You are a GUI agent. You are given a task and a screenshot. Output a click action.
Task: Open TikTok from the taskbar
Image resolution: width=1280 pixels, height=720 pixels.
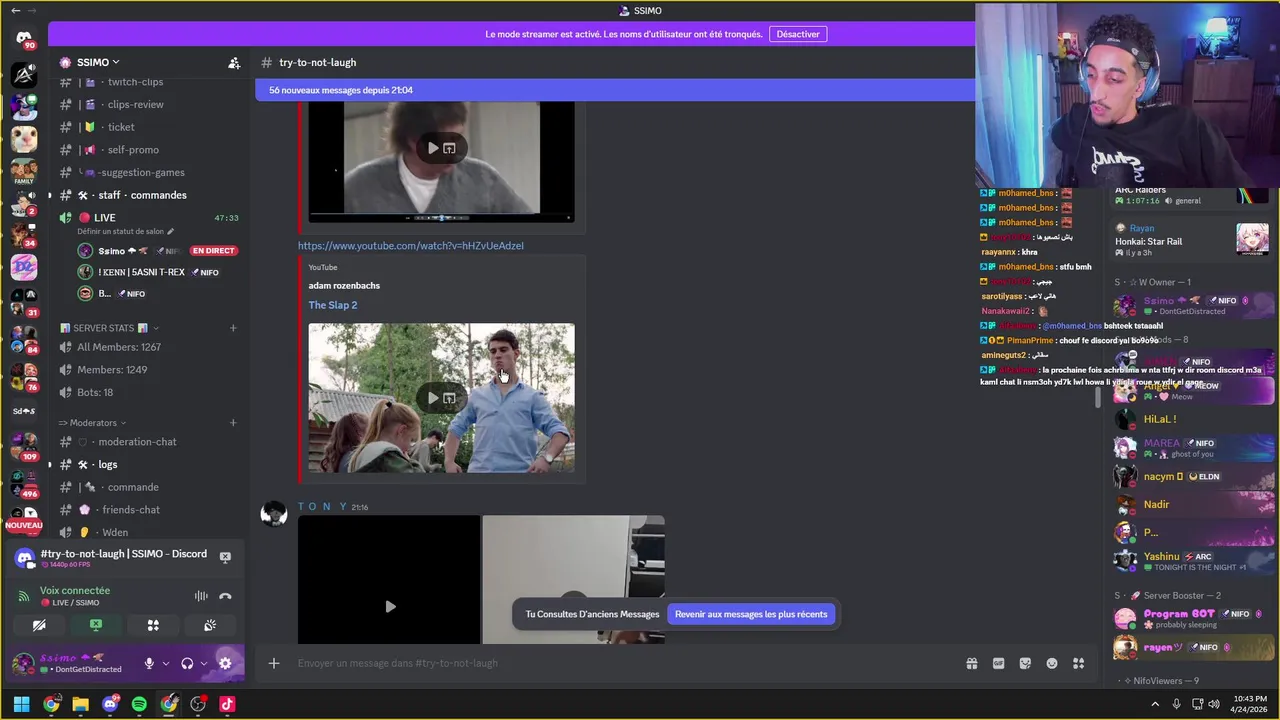tap(227, 704)
